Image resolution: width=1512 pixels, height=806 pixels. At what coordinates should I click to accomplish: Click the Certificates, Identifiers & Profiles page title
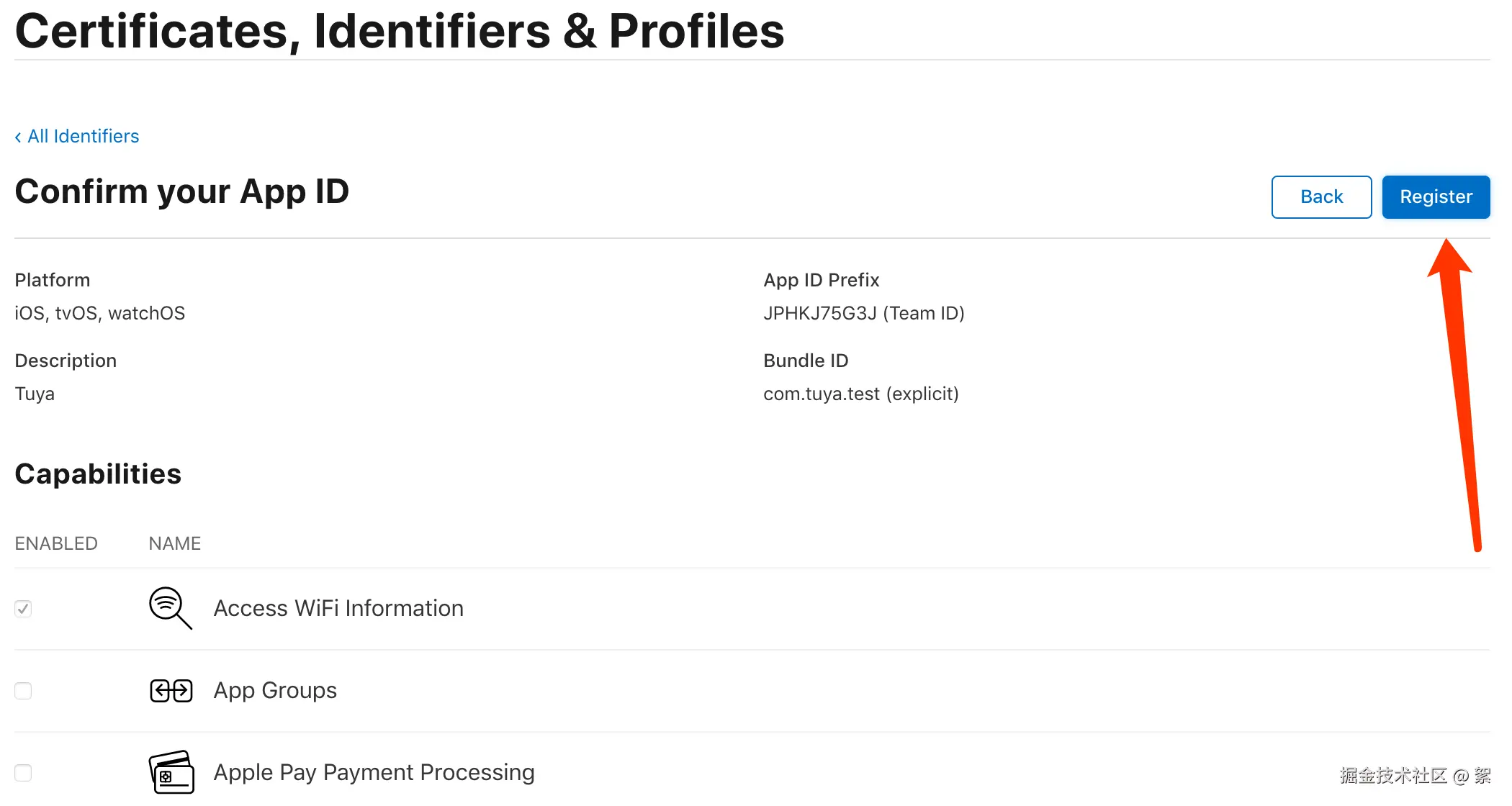pyautogui.click(x=400, y=31)
